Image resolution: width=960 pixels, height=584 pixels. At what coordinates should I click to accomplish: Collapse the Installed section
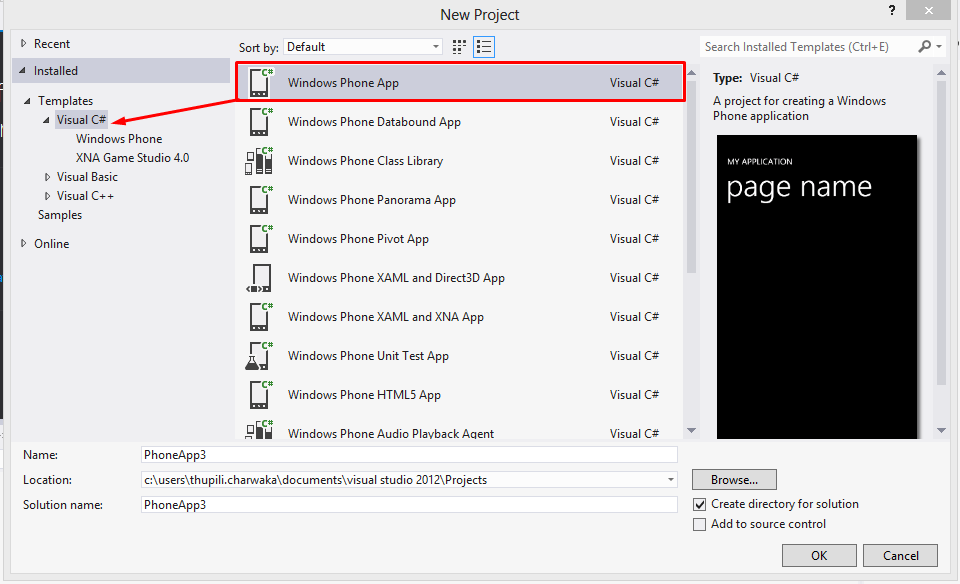coord(23,70)
